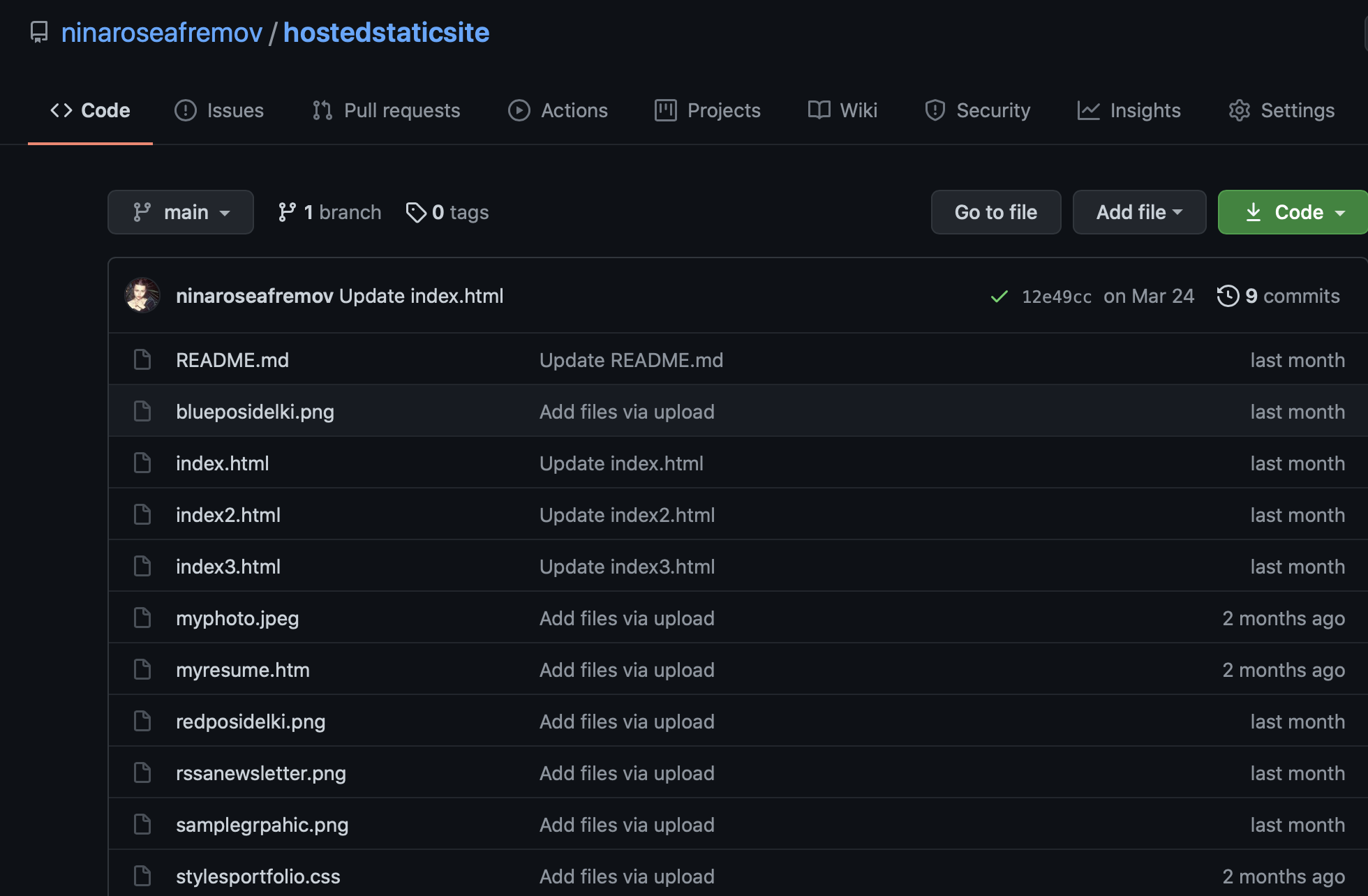The height and width of the screenshot is (896, 1368).
Task: Open index2.html file
Action: 228,515
